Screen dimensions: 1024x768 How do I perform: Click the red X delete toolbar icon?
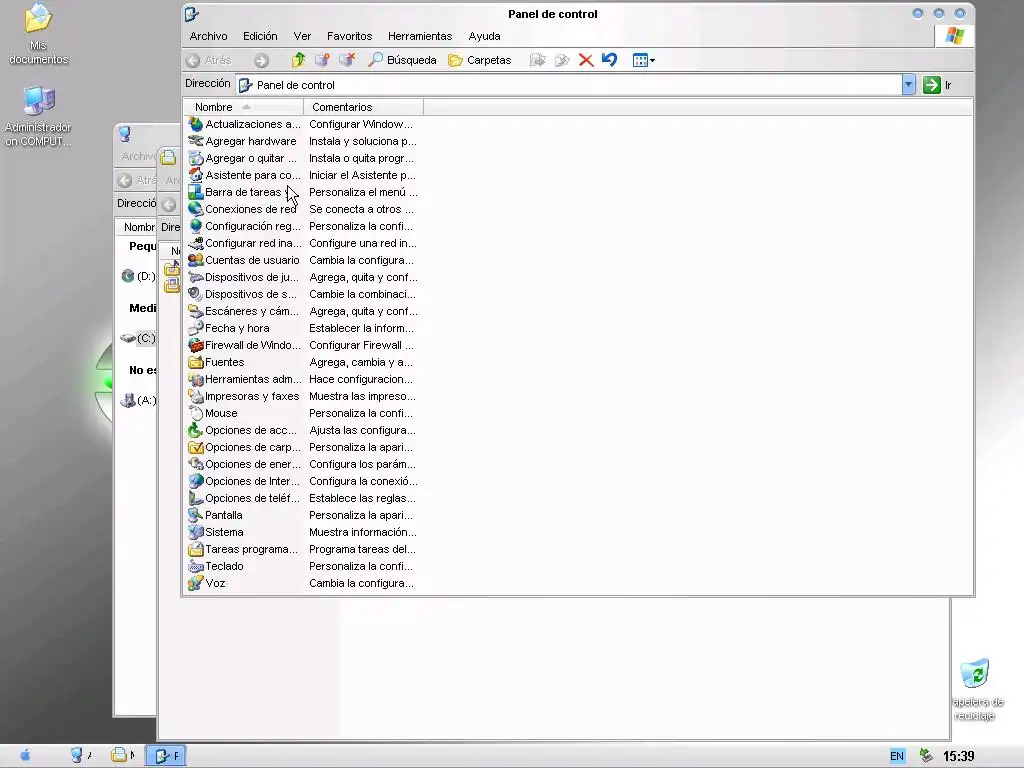586,60
